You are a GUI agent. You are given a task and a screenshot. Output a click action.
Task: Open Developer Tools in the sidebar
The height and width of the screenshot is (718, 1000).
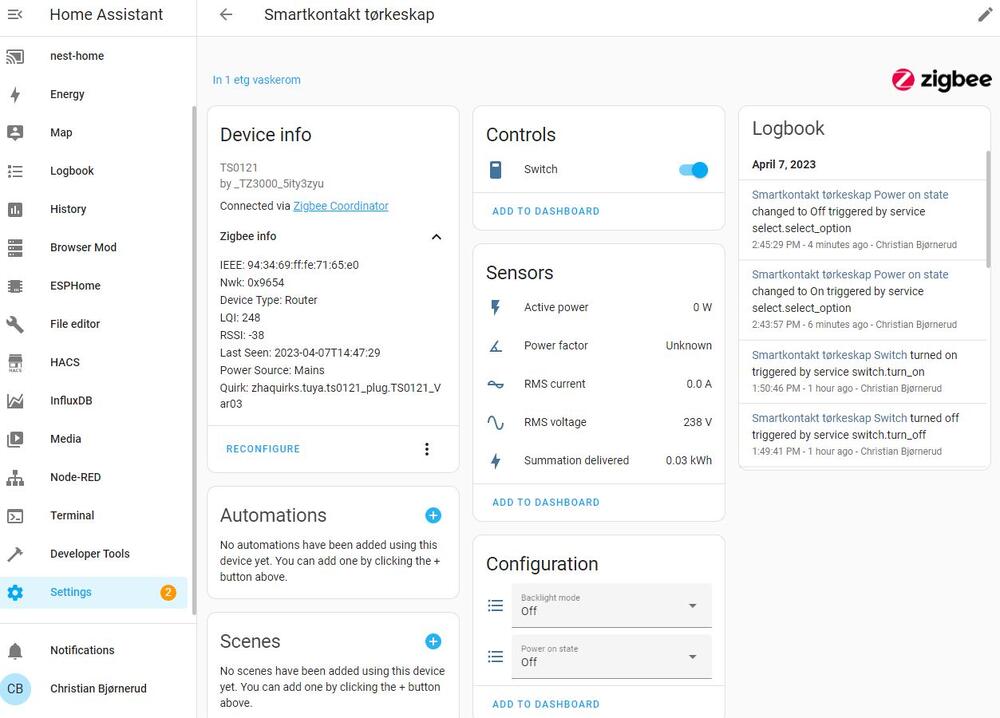89,554
